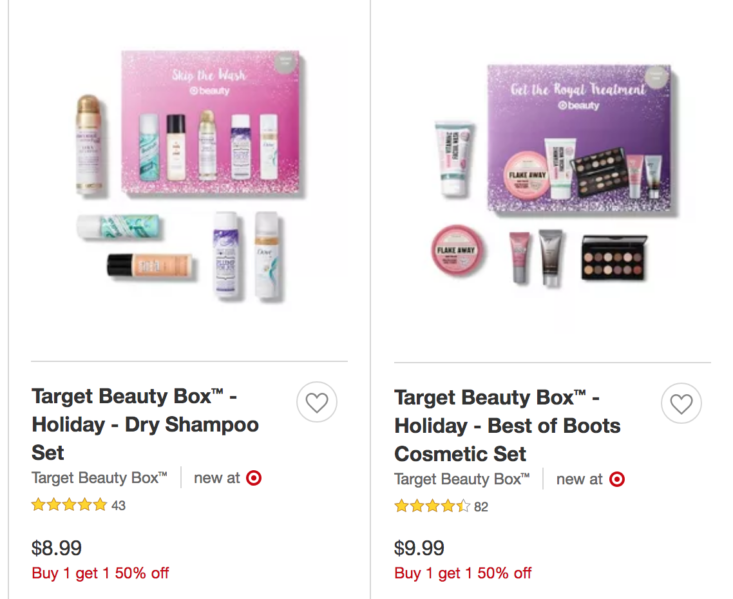Click Target bullseye logo under Dry Shampoo Set

click(x=254, y=478)
